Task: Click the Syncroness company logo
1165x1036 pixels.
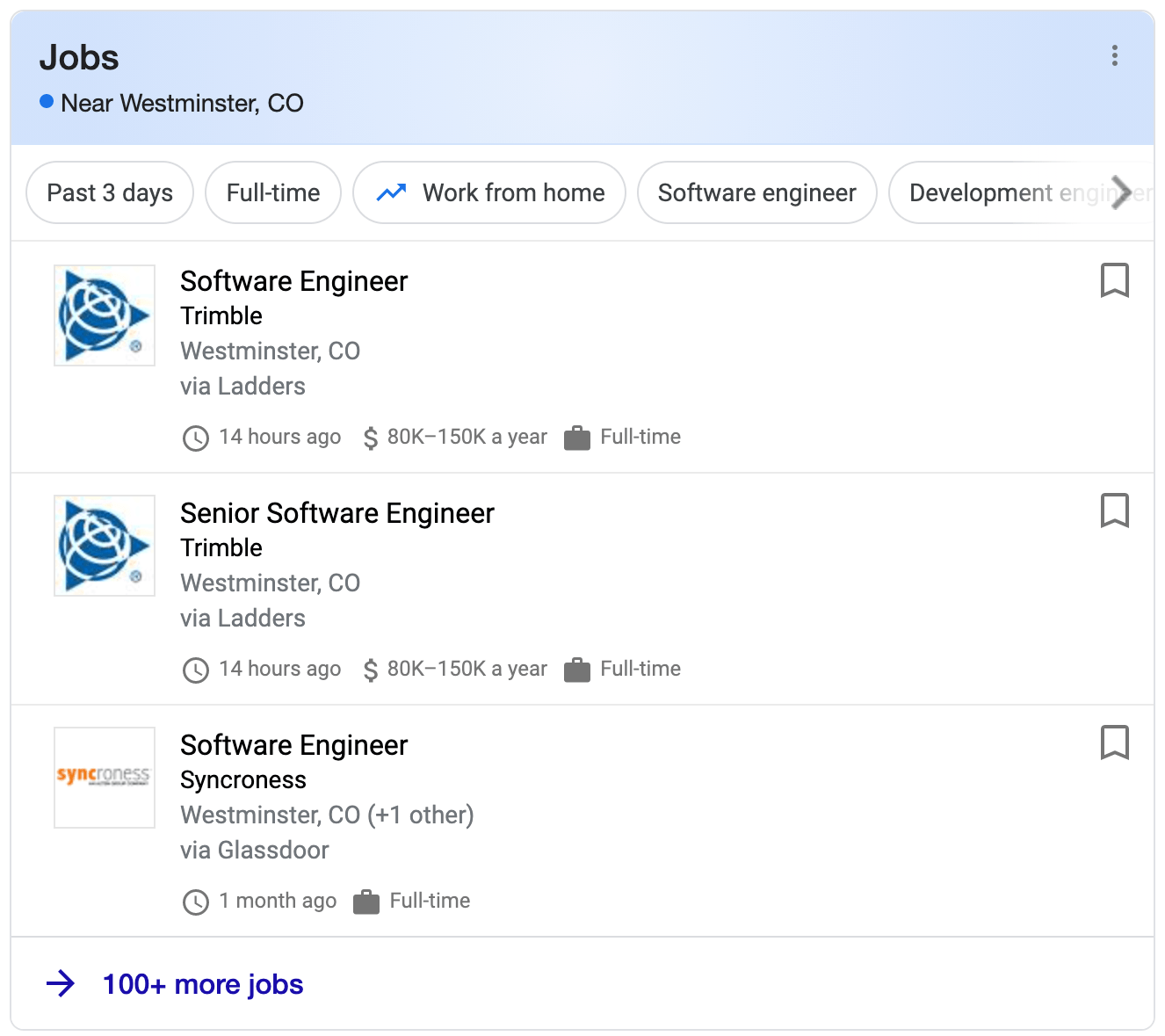Action: pos(104,778)
